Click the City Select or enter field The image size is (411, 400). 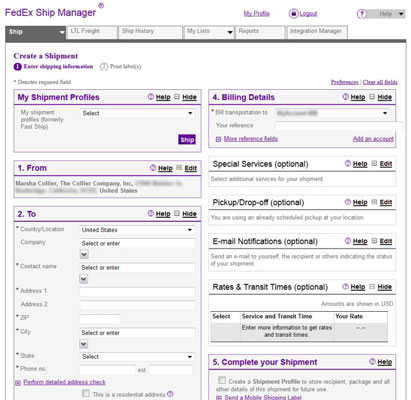(x=137, y=333)
